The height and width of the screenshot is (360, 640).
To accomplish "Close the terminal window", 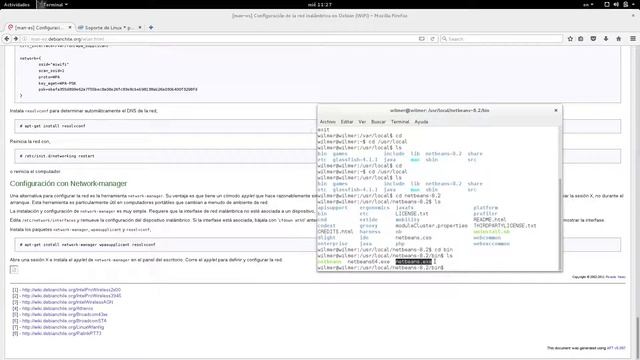I will coord(556,110).
